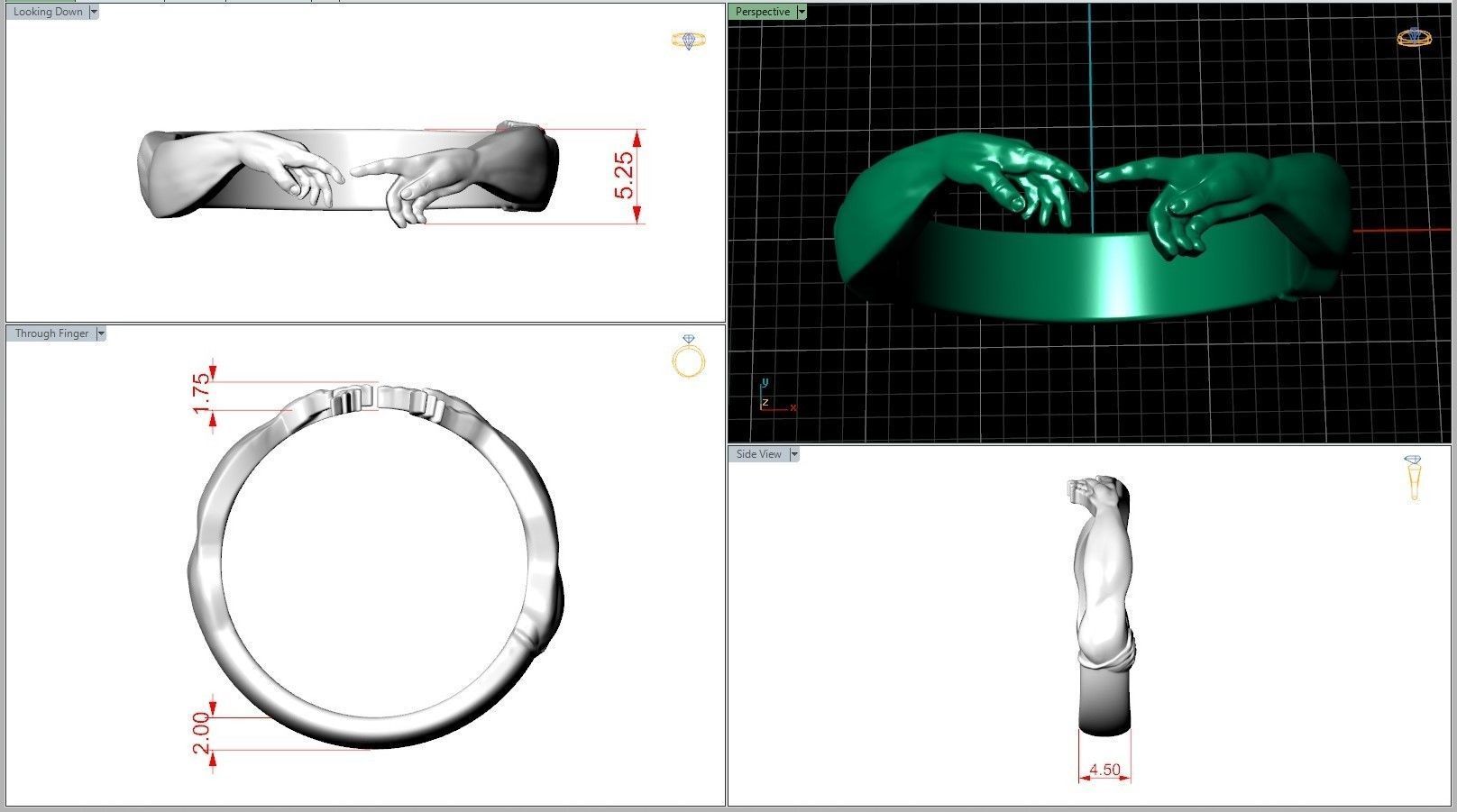
Task: Select the 1.75 dimension text
Action: pyautogui.click(x=201, y=393)
